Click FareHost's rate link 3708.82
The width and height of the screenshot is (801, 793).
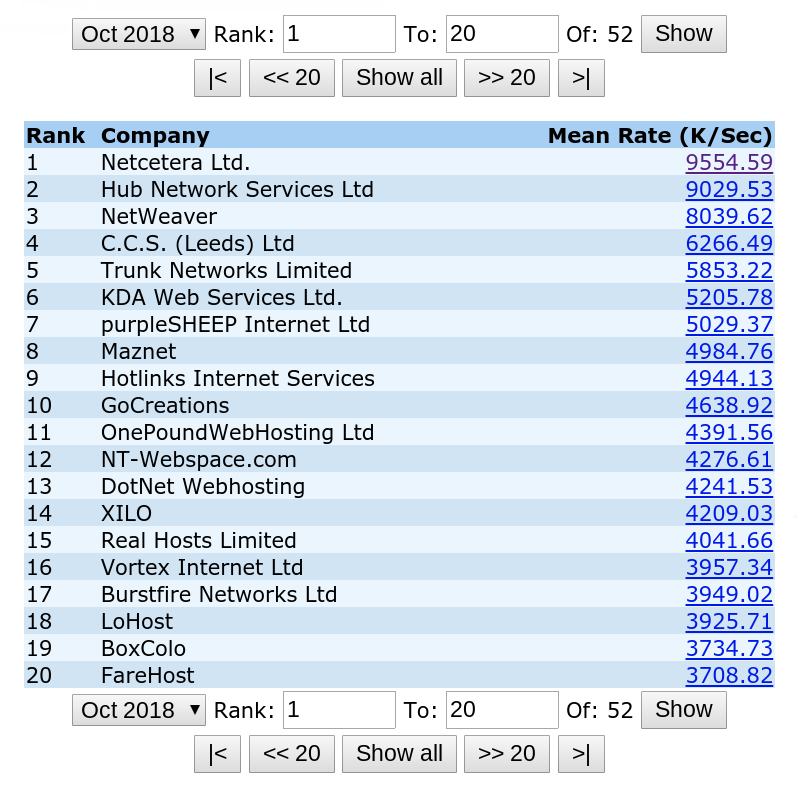pyautogui.click(x=729, y=675)
